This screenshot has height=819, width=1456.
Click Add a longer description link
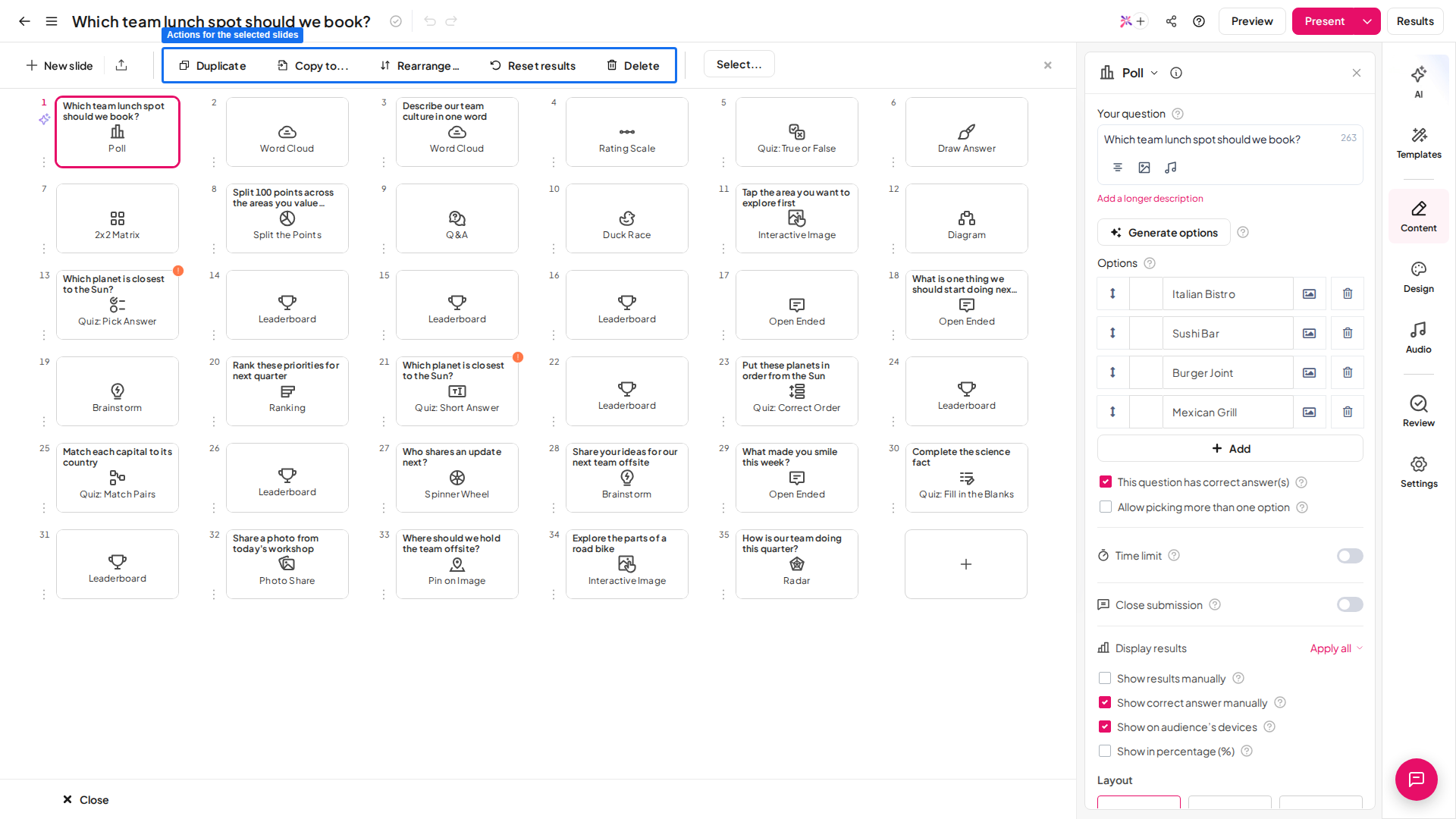tap(1150, 199)
